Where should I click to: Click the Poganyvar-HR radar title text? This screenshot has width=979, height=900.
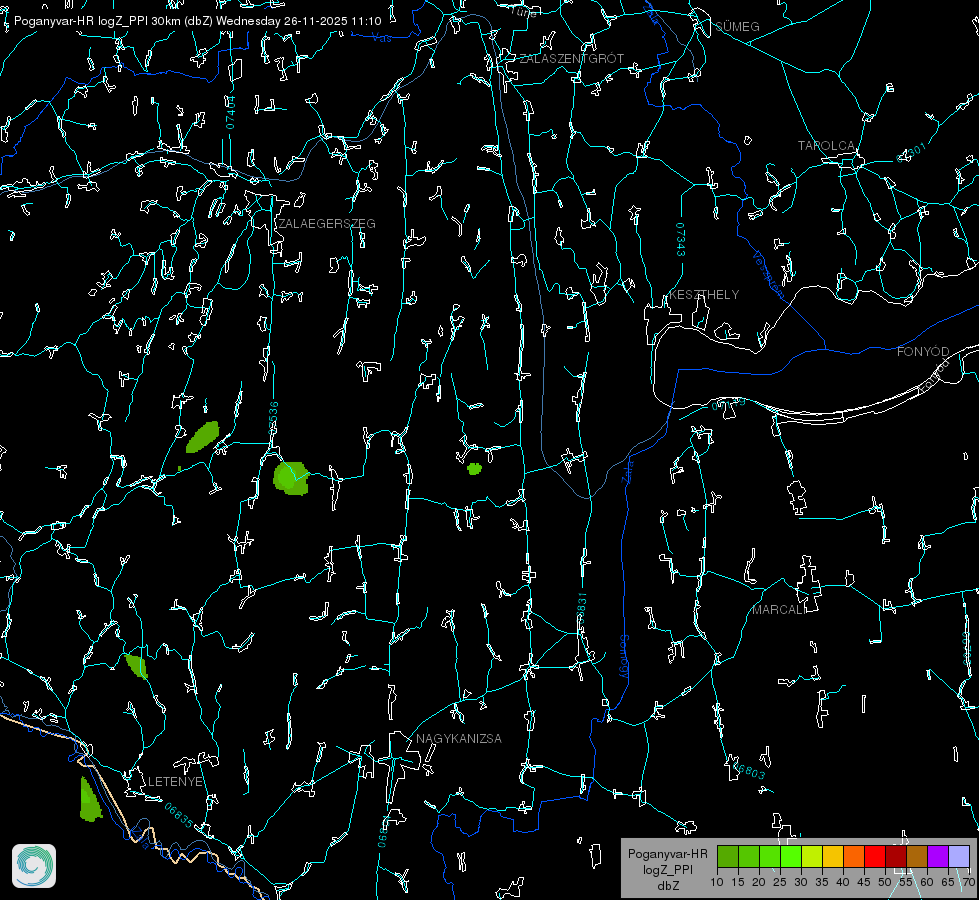point(197,21)
